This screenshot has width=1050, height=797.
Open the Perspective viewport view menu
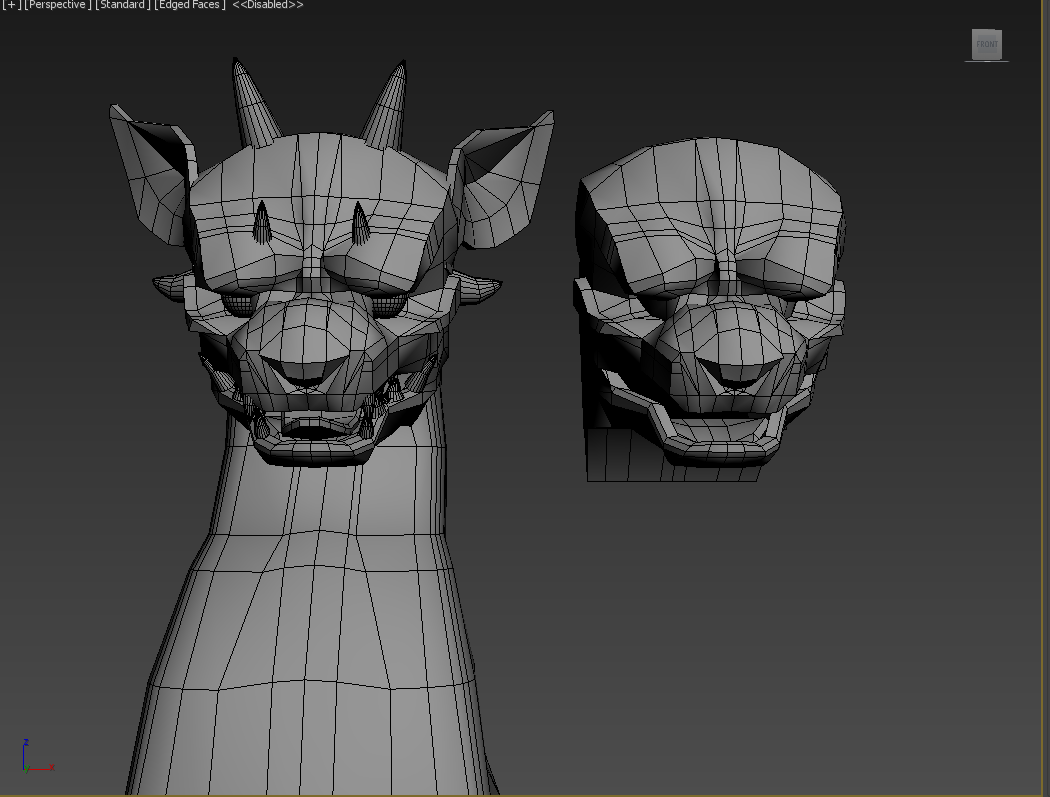click(x=58, y=5)
